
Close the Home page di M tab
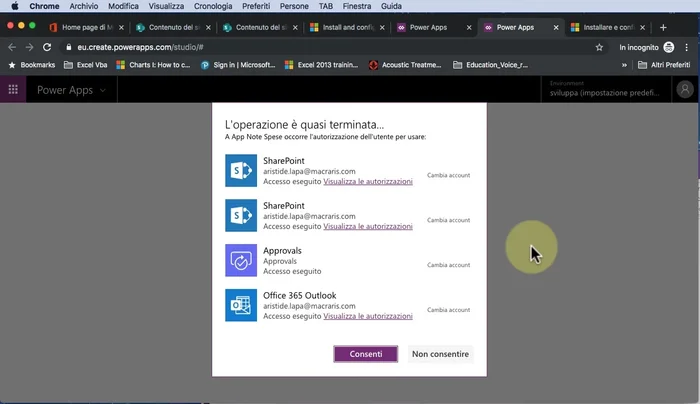(x=121, y=27)
